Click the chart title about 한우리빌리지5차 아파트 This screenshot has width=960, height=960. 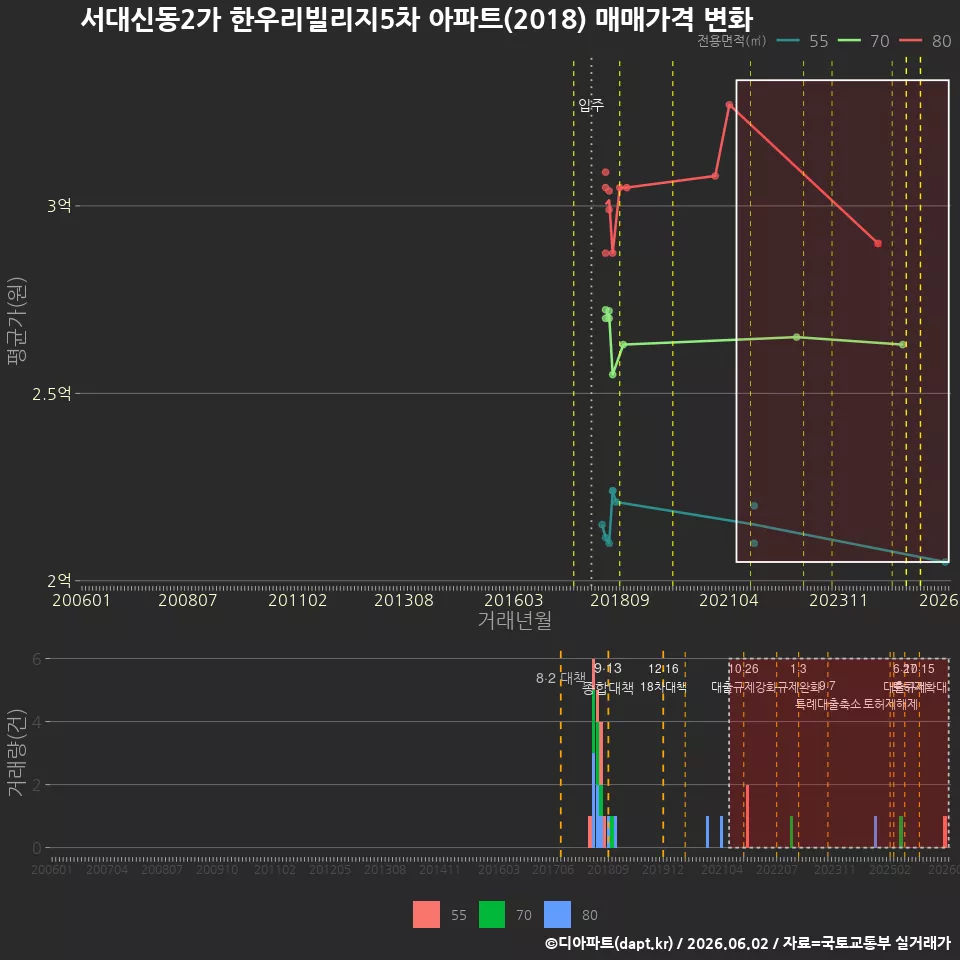pyautogui.click(x=416, y=19)
